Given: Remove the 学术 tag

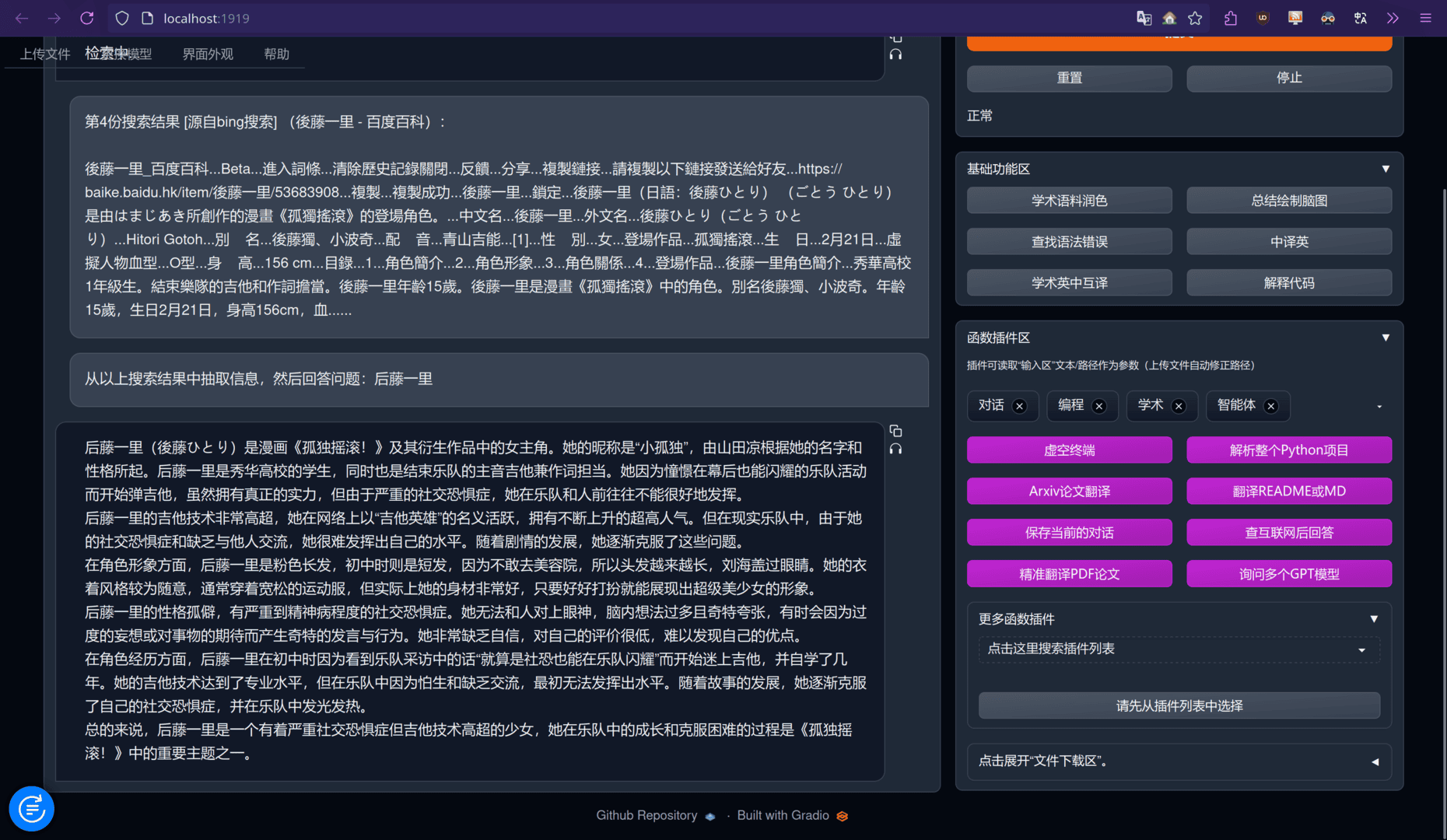Looking at the screenshot, I should 1179,406.
